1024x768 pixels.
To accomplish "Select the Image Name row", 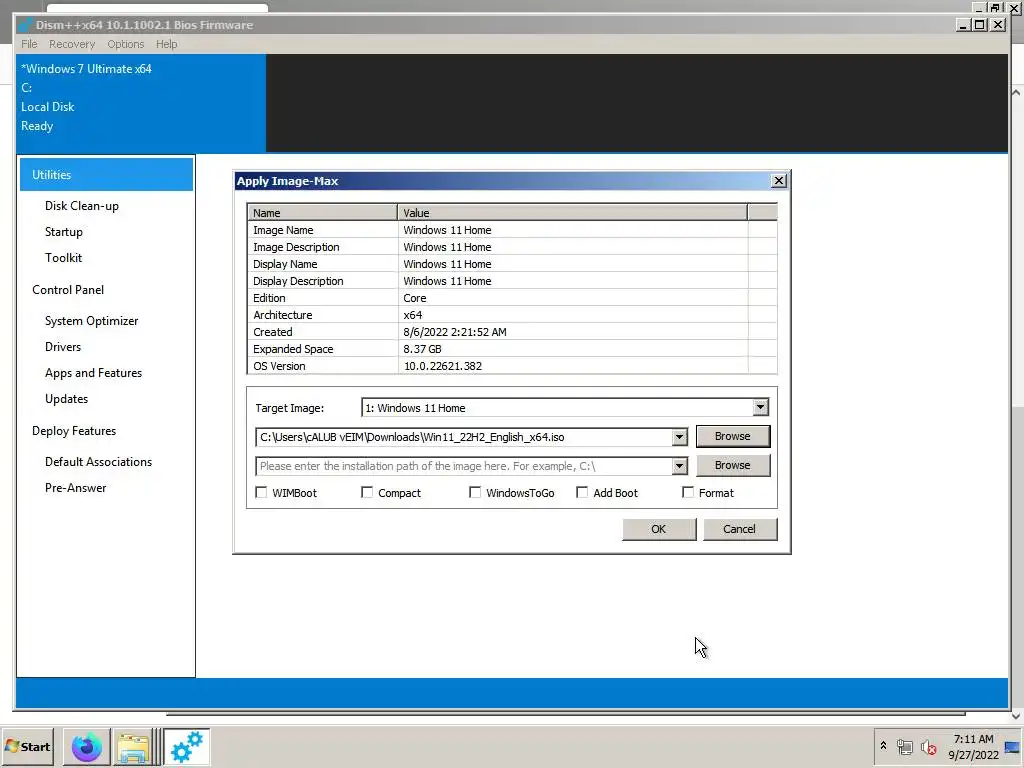I will pyautogui.click(x=512, y=230).
